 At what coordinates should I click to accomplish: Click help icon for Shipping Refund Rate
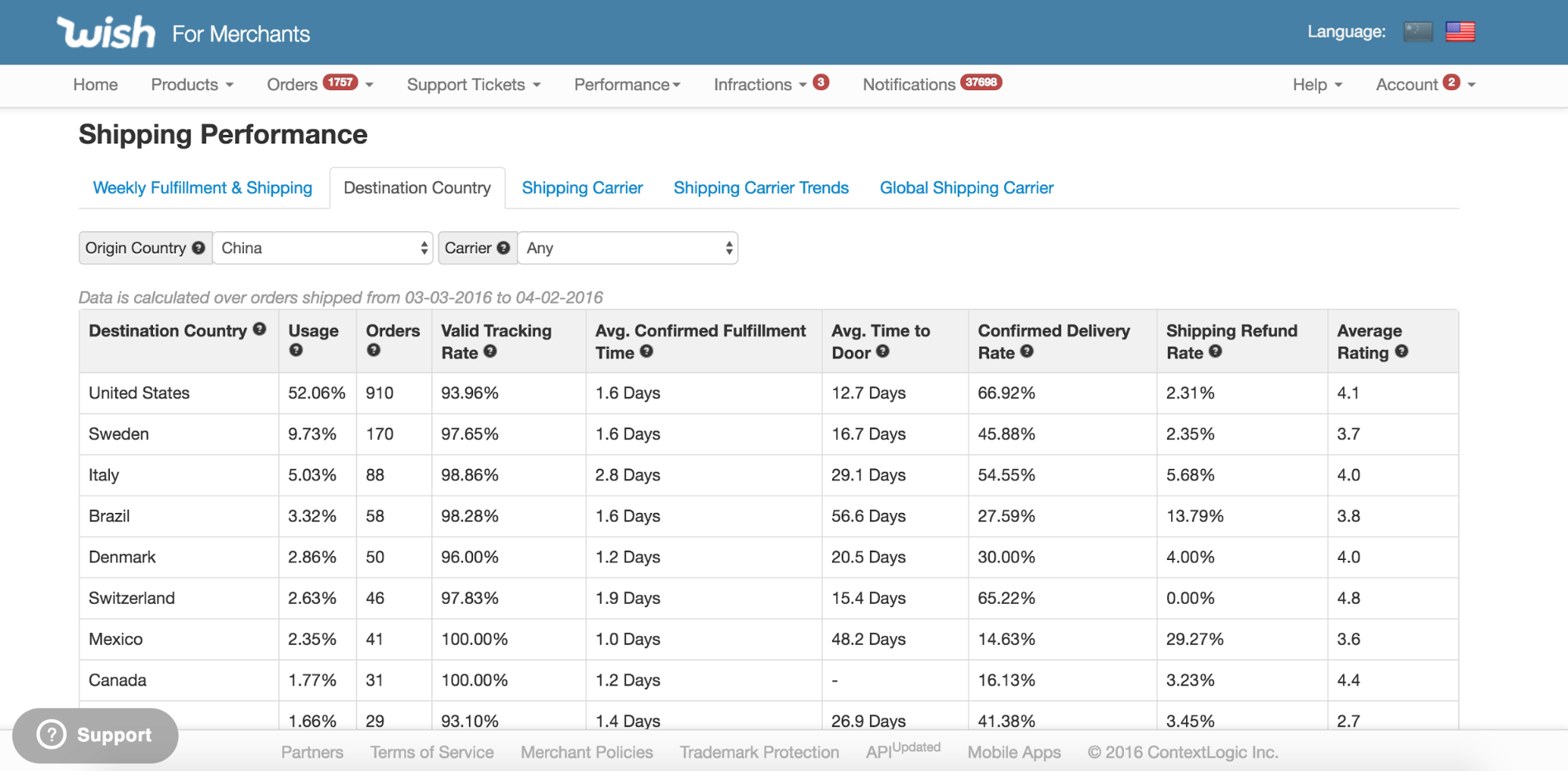[x=1215, y=351]
